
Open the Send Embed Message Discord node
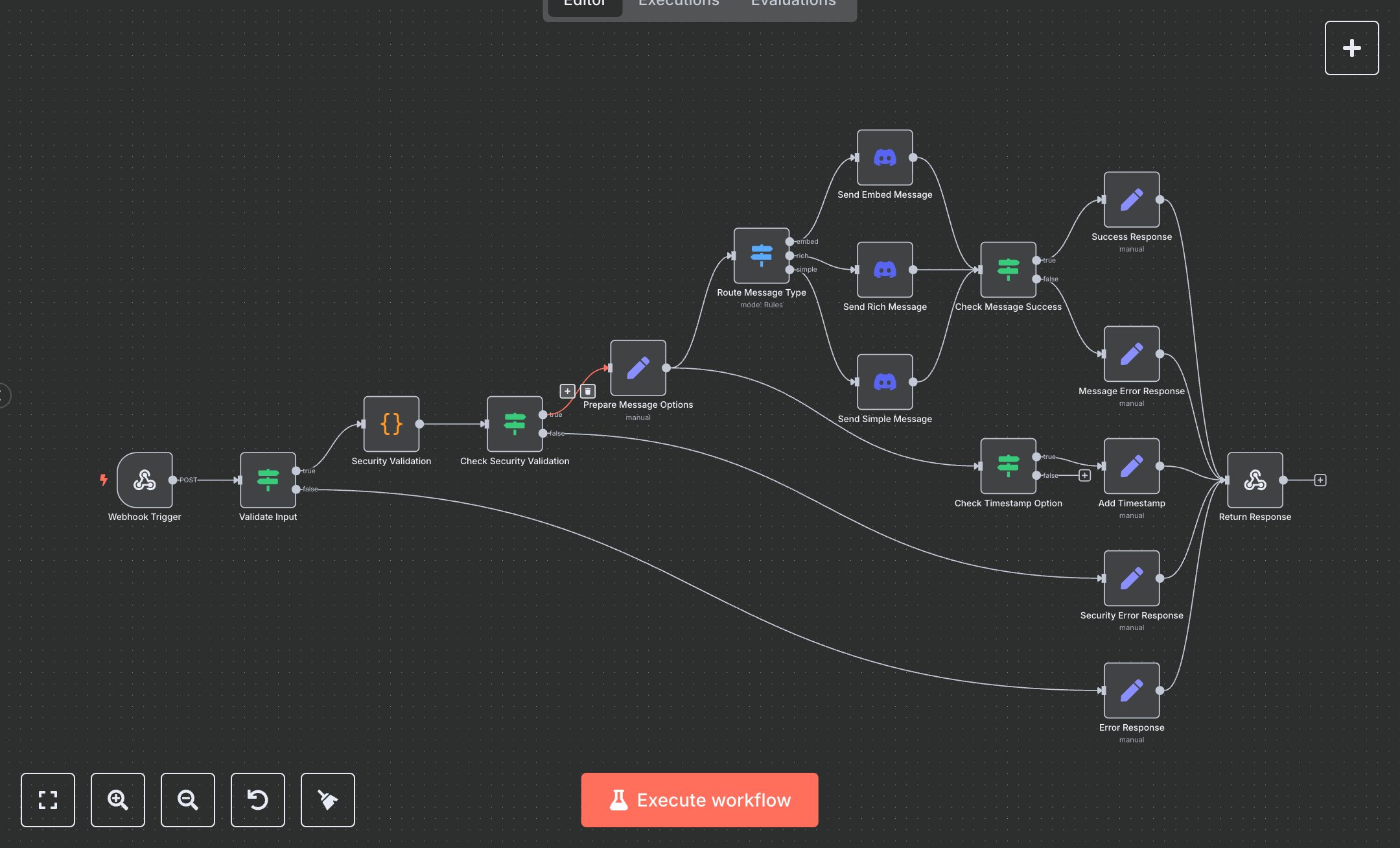[885, 158]
